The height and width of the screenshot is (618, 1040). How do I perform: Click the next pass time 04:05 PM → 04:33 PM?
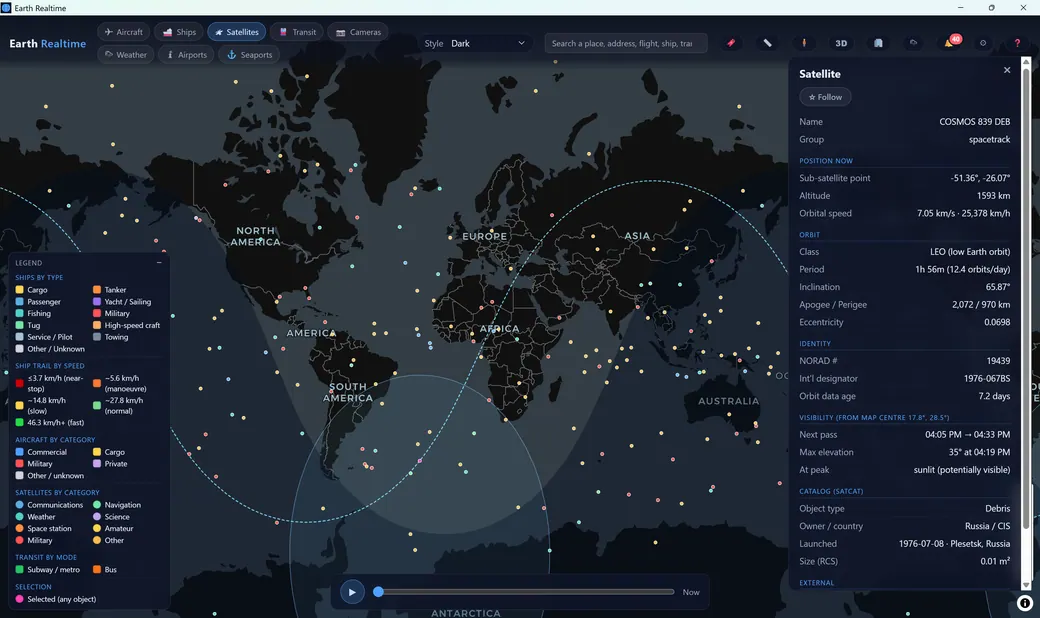coord(968,434)
